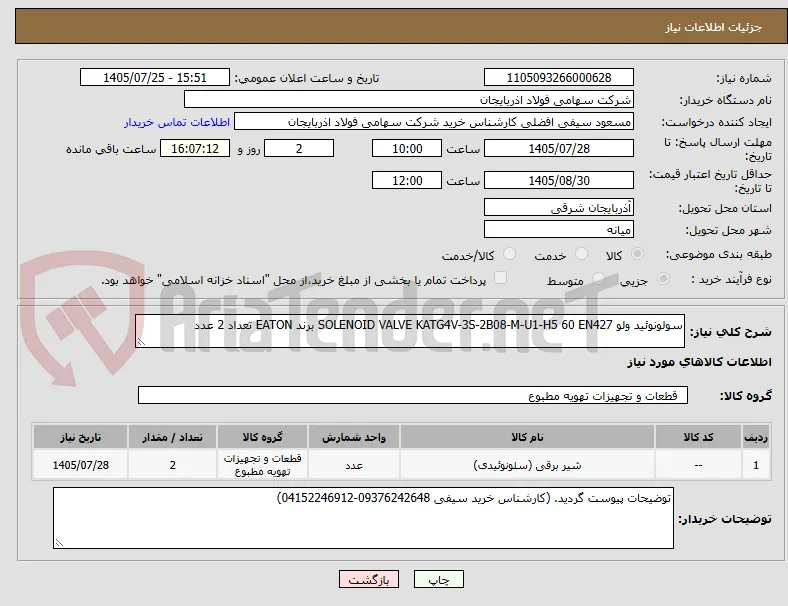788x606 pixels.
Task: Toggle the اسناد خزانه اسلامی payment checkbox
Action: tap(501, 278)
